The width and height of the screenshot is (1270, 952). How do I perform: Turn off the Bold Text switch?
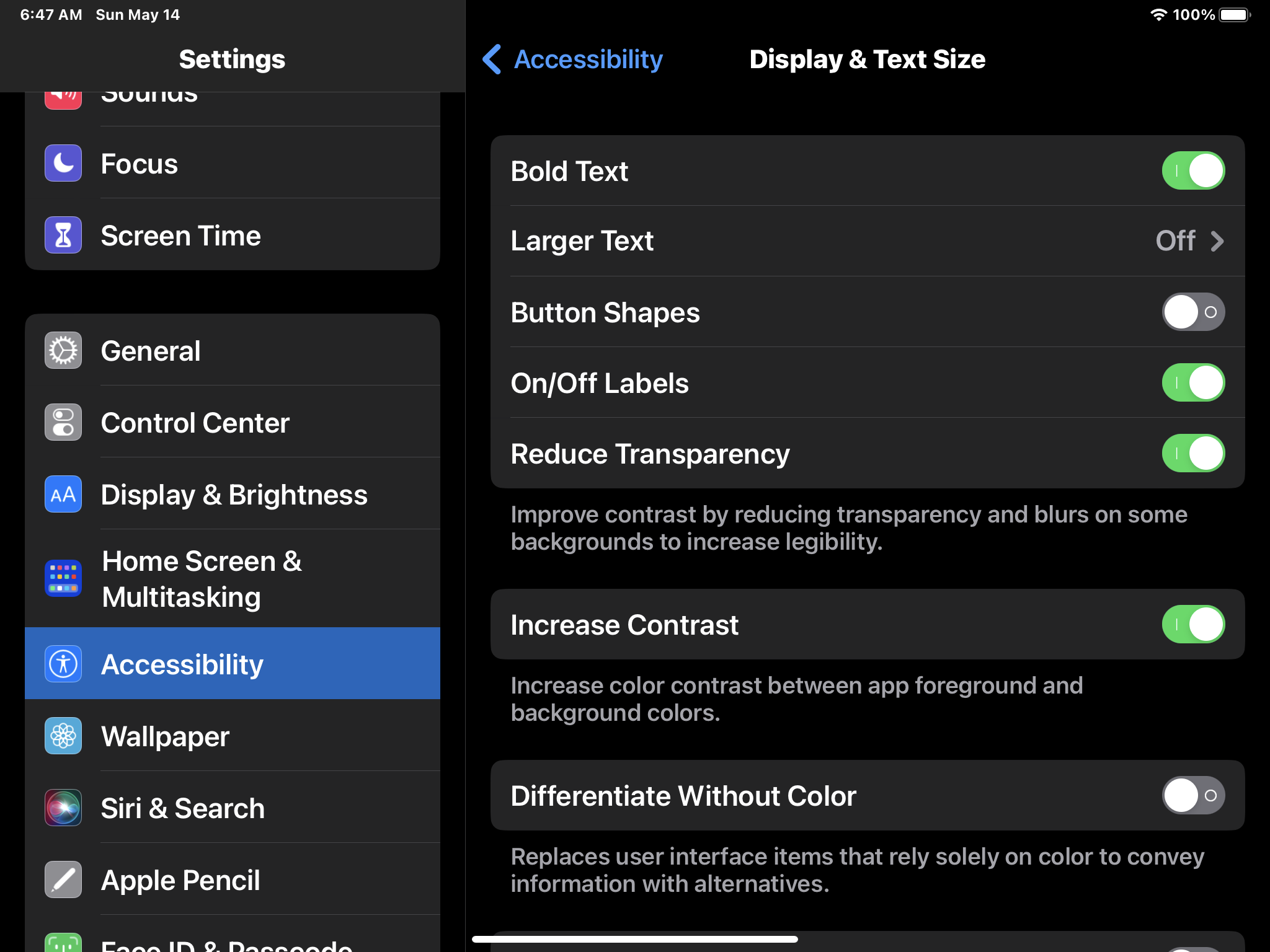point(1193,170)
